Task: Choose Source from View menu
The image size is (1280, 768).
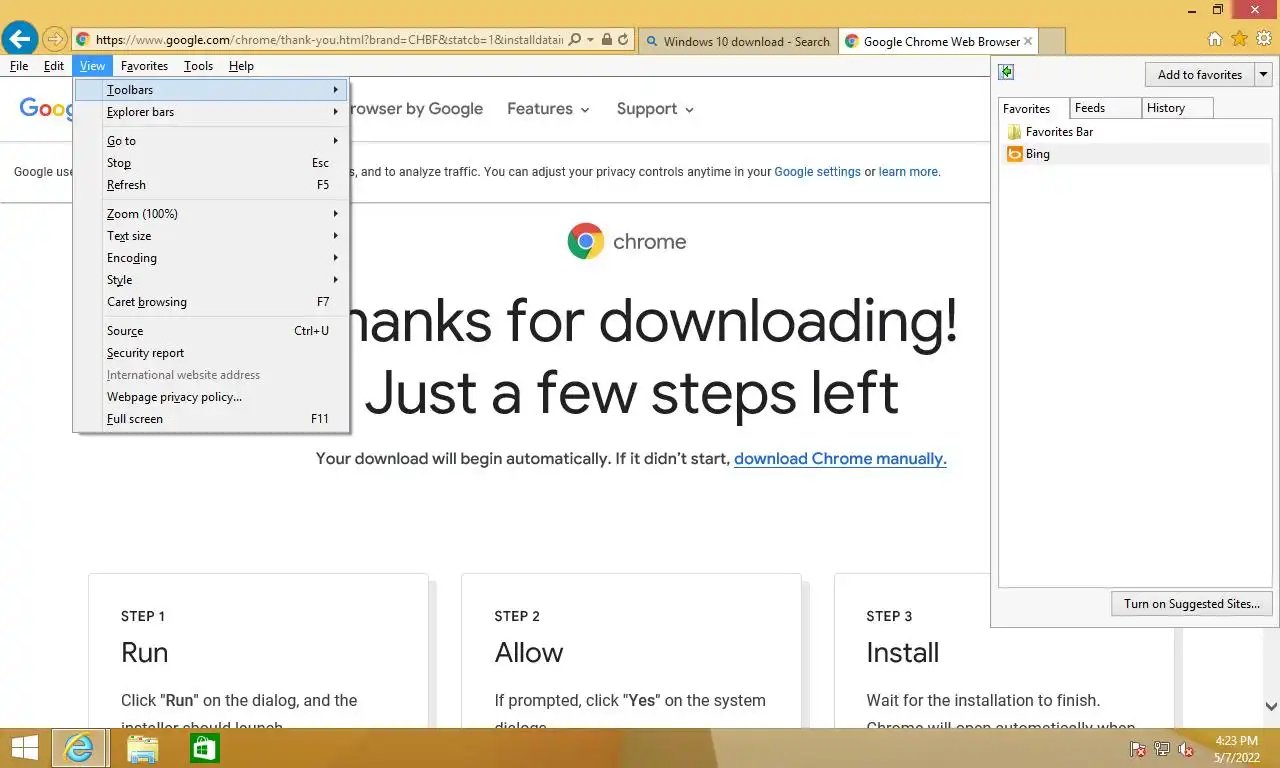Action: pos(212,331)
